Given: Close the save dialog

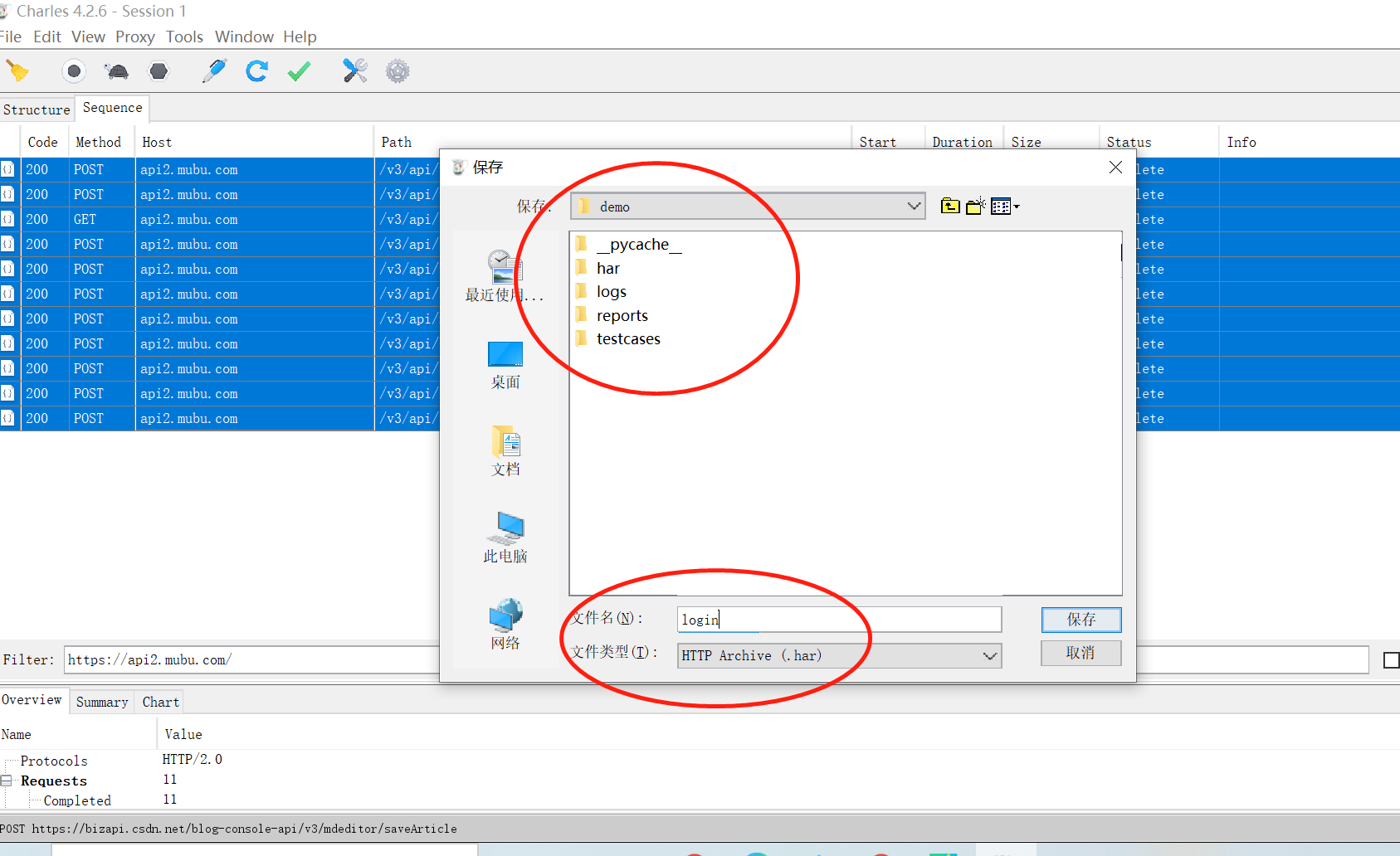Looking at the screenshot, I should point(1115,168).
